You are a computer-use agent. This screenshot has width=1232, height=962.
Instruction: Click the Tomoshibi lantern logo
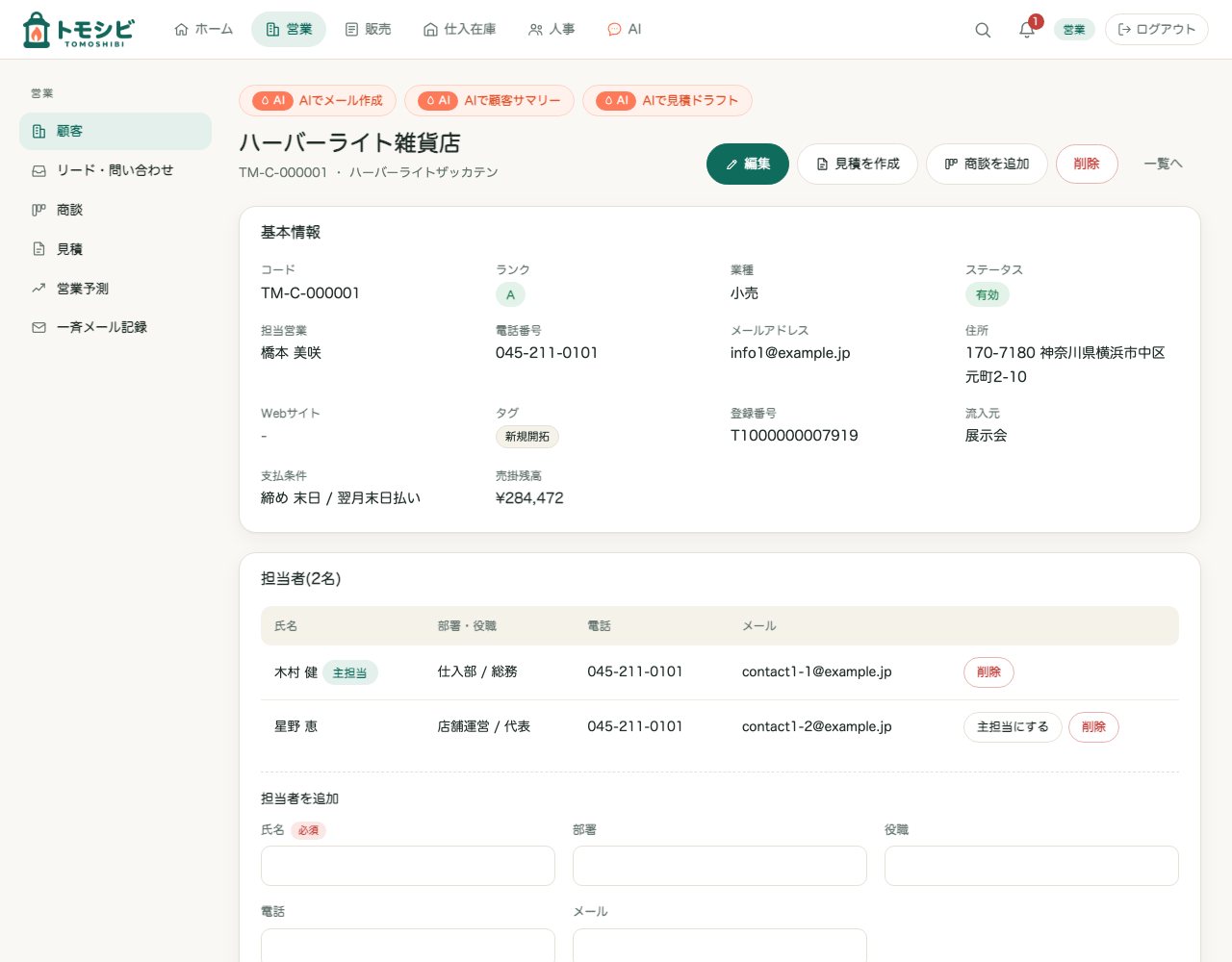click(x=78, y=30)
